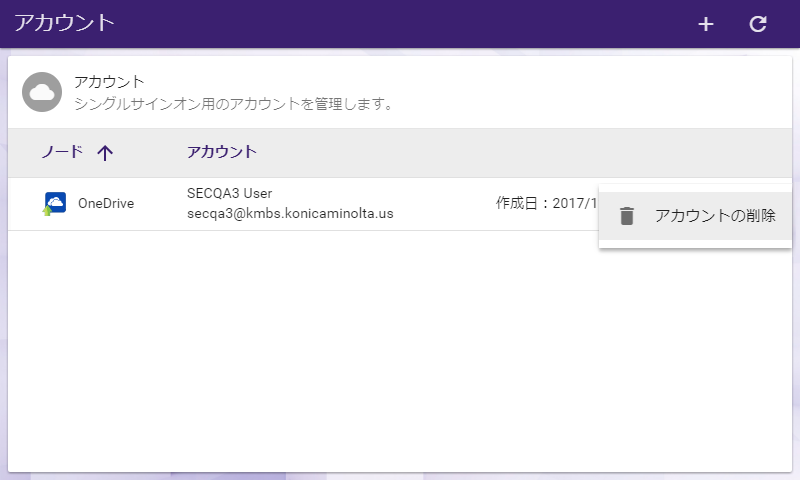Toggle sort direction arrow beside ノード
800x480 pixels.
tap(105, 153)
